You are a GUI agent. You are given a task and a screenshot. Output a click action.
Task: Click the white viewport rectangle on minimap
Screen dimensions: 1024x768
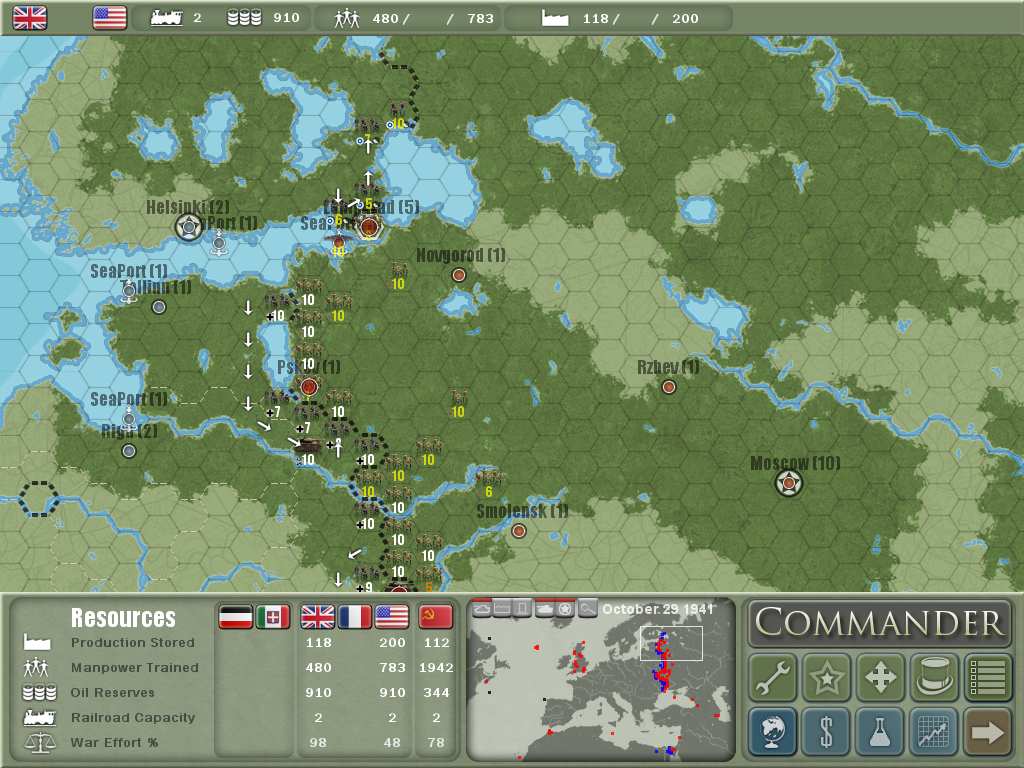(671, 643)
